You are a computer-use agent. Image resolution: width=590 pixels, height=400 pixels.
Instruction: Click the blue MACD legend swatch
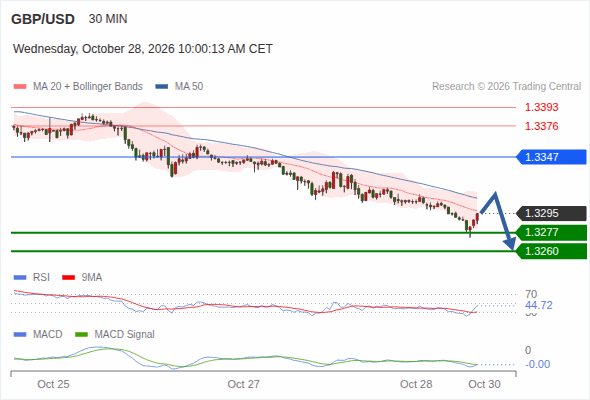(x=20, y=335)
